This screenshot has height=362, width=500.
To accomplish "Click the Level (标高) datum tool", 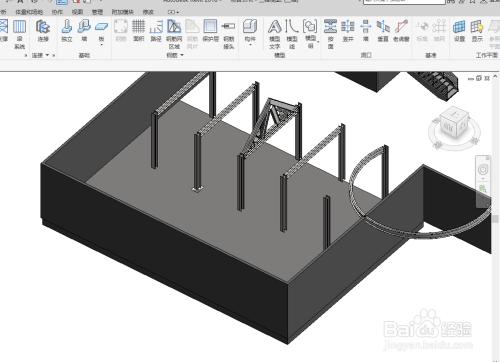I will pyautogui.click(x=422, y=31).
